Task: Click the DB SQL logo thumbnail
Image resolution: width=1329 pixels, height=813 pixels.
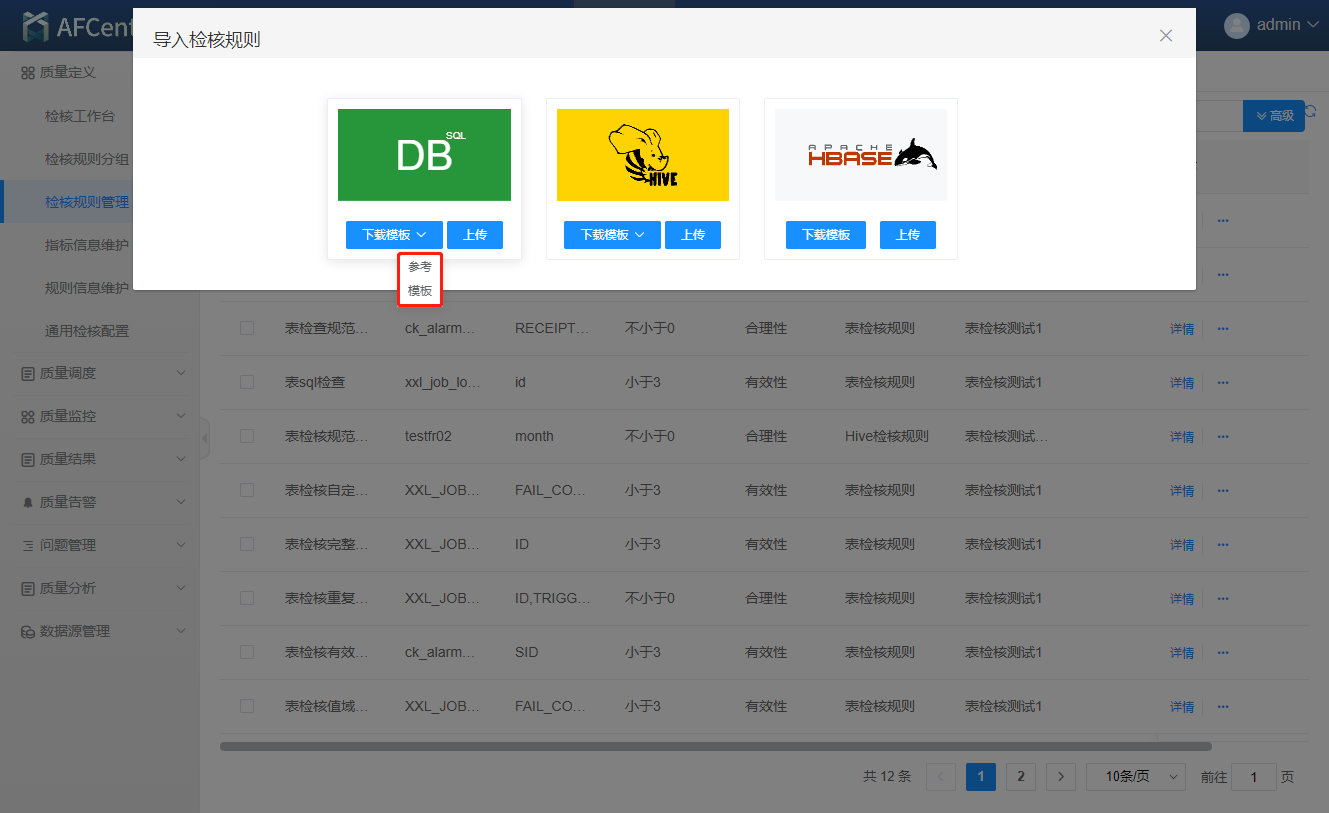Action: pos(424,155)
